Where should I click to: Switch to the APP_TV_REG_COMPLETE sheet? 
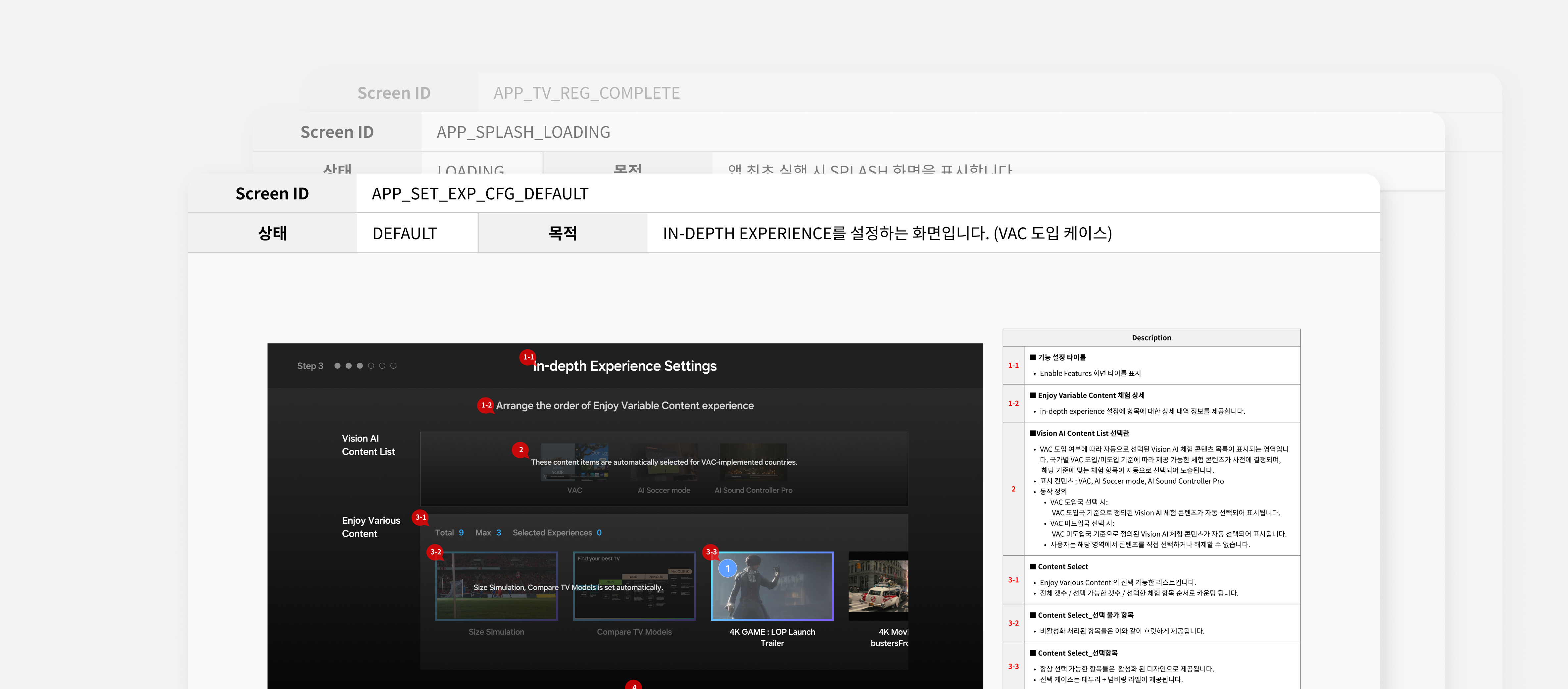pyautogui.click(x=586, y=93)
